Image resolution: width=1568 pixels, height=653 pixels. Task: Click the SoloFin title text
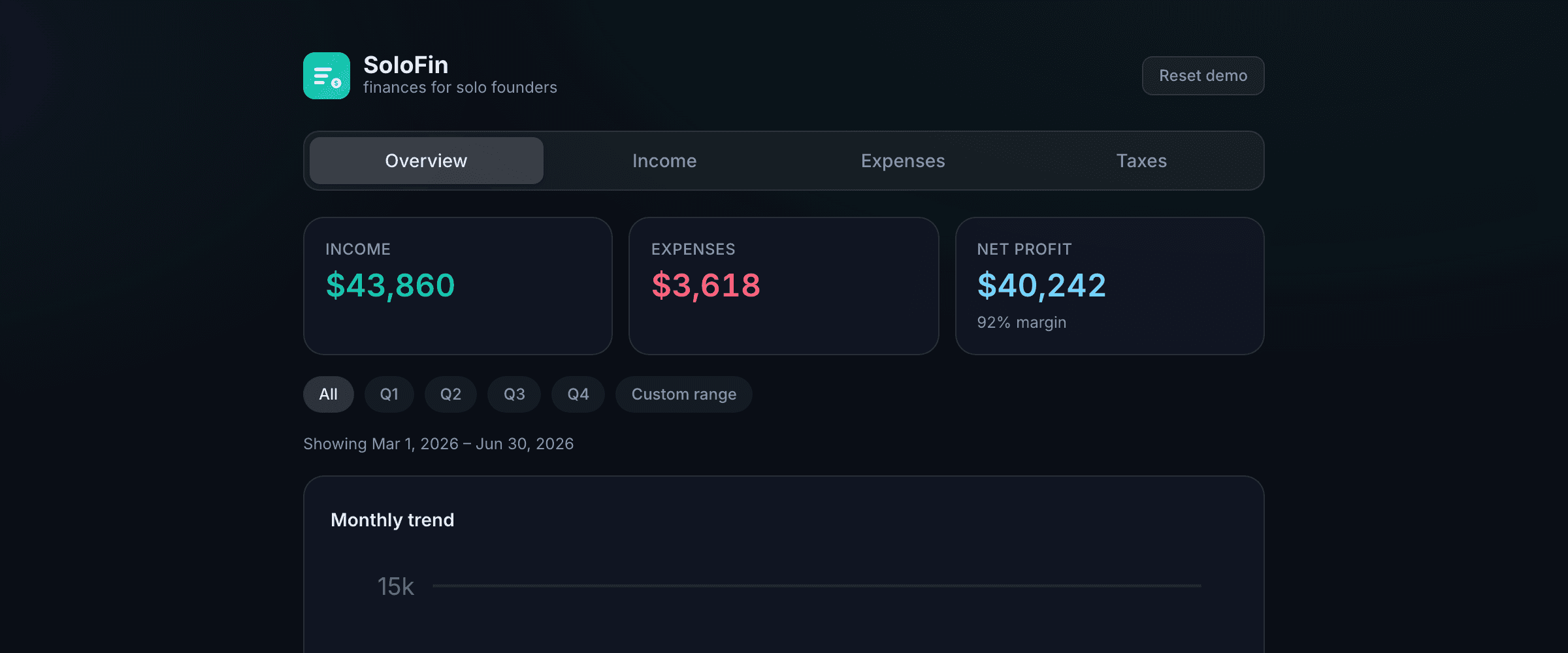[x=406, y=65]
